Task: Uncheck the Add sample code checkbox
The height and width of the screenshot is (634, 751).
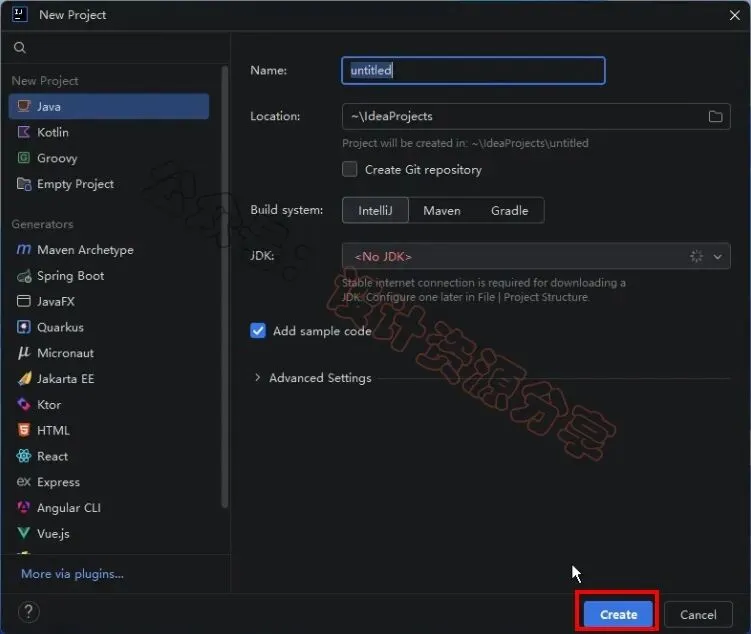Action: coord(258,330)
